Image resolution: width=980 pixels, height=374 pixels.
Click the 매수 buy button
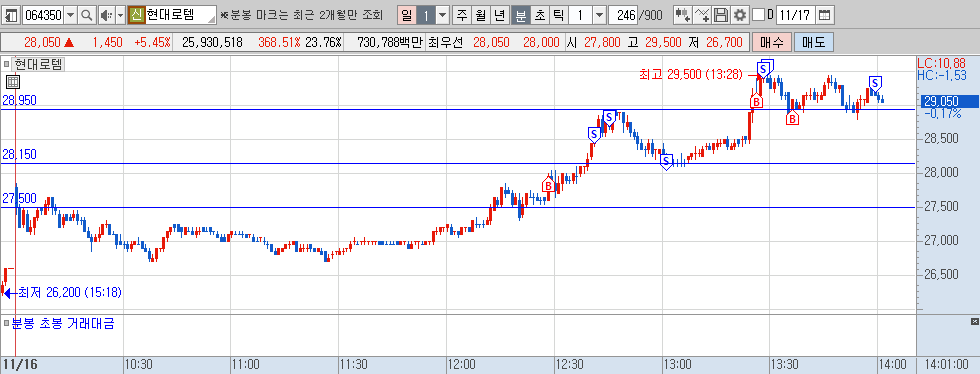point(771,43)
